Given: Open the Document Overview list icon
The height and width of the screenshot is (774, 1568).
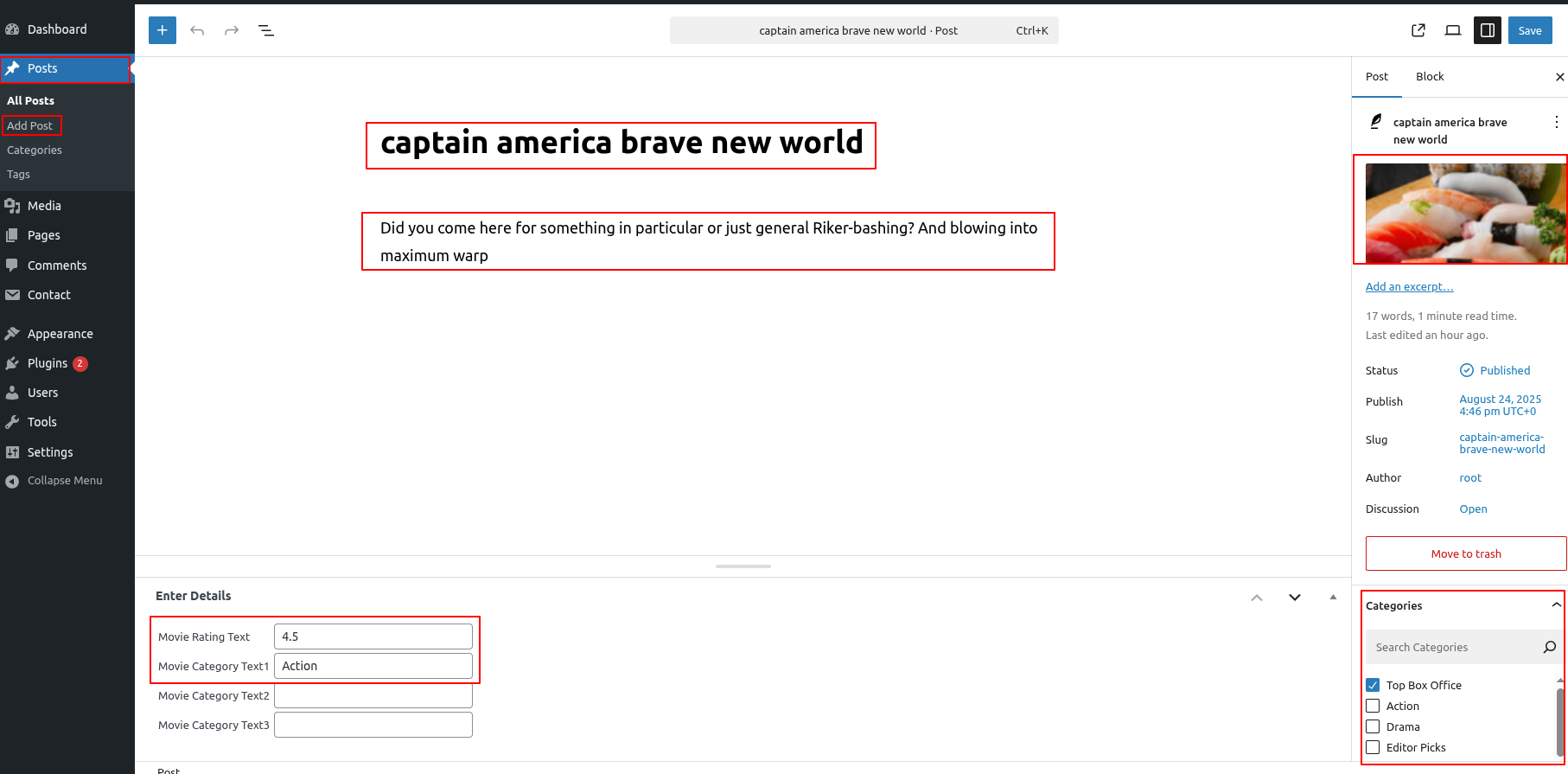Looking at the screenshot, I should (266, 30).
